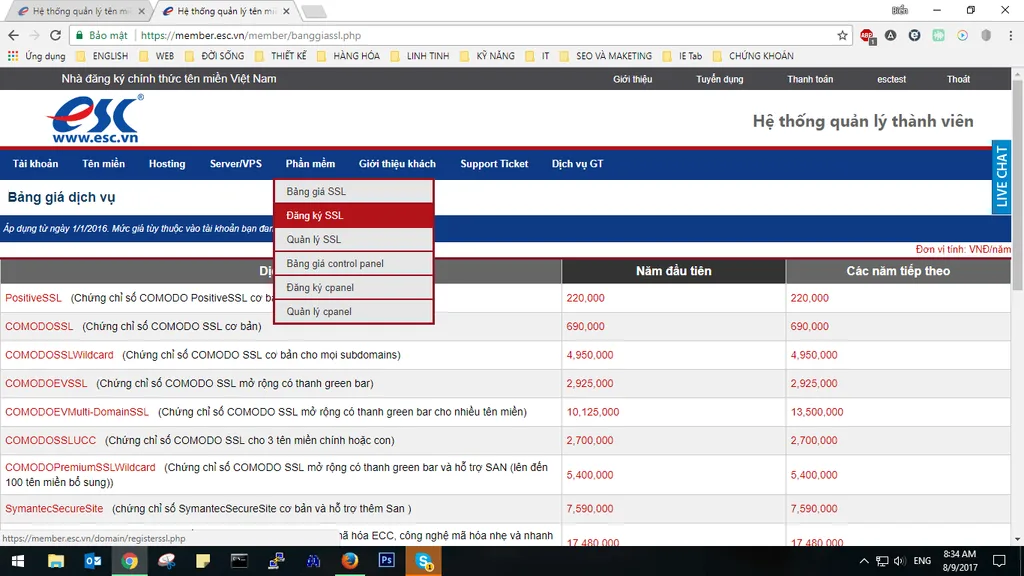
Task: Click the page vertical scrollbar
Action: tap(1017, 307)
